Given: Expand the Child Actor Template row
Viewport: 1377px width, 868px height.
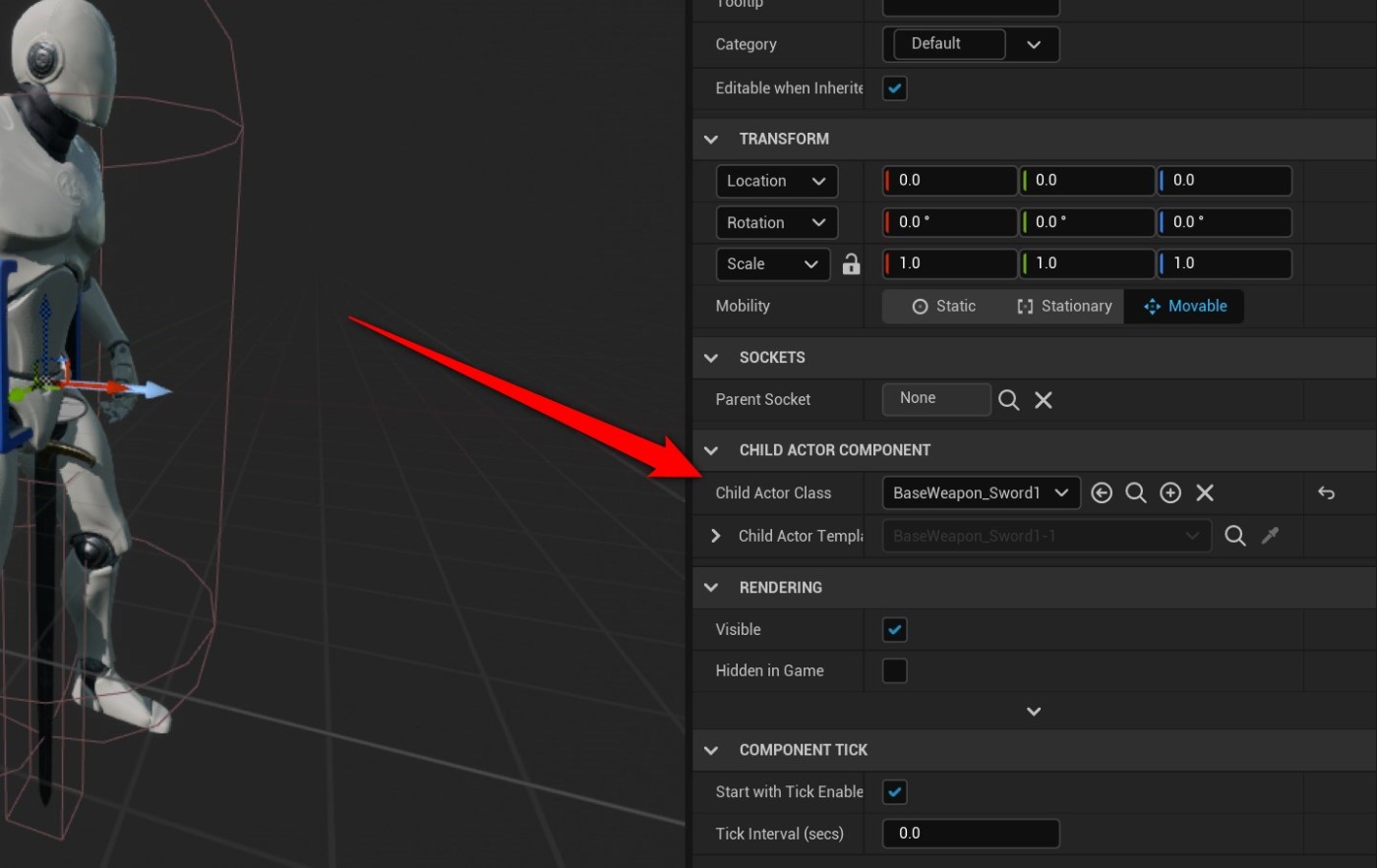Looking at the screenshot, I should point(715,536).
